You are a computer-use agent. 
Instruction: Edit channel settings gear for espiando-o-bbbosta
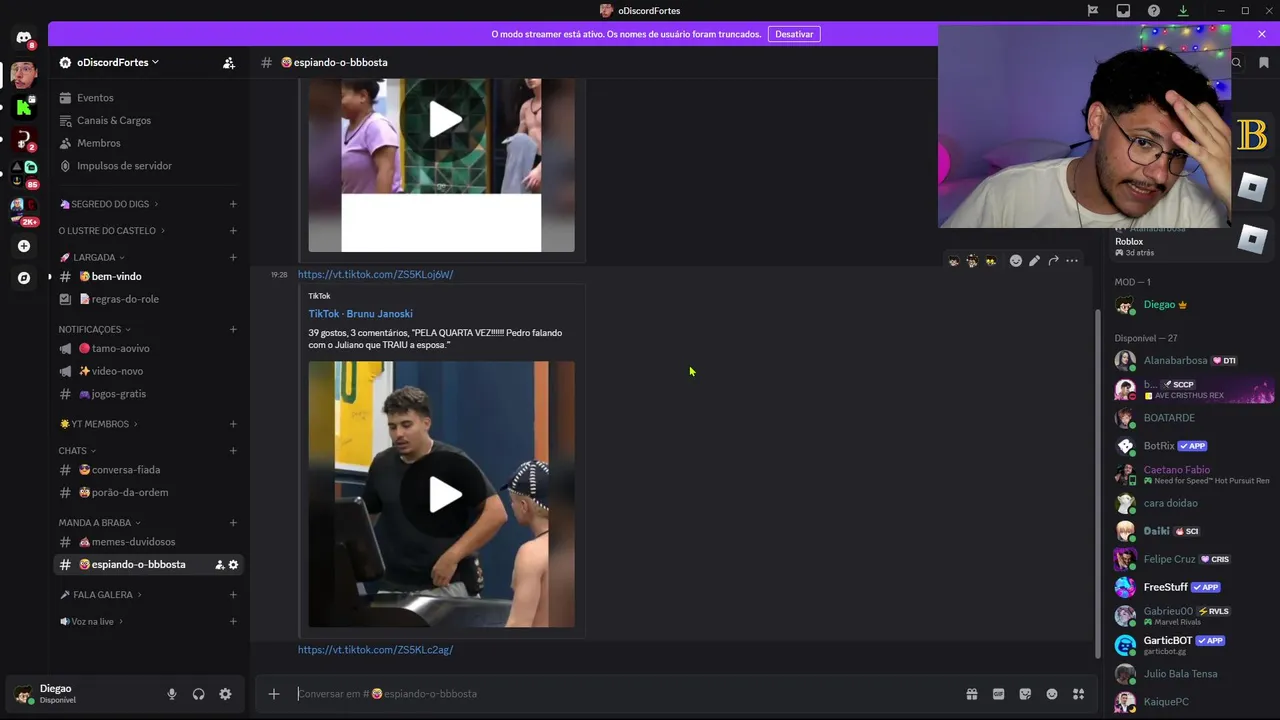pyautogui.click(x=234, y=565)
